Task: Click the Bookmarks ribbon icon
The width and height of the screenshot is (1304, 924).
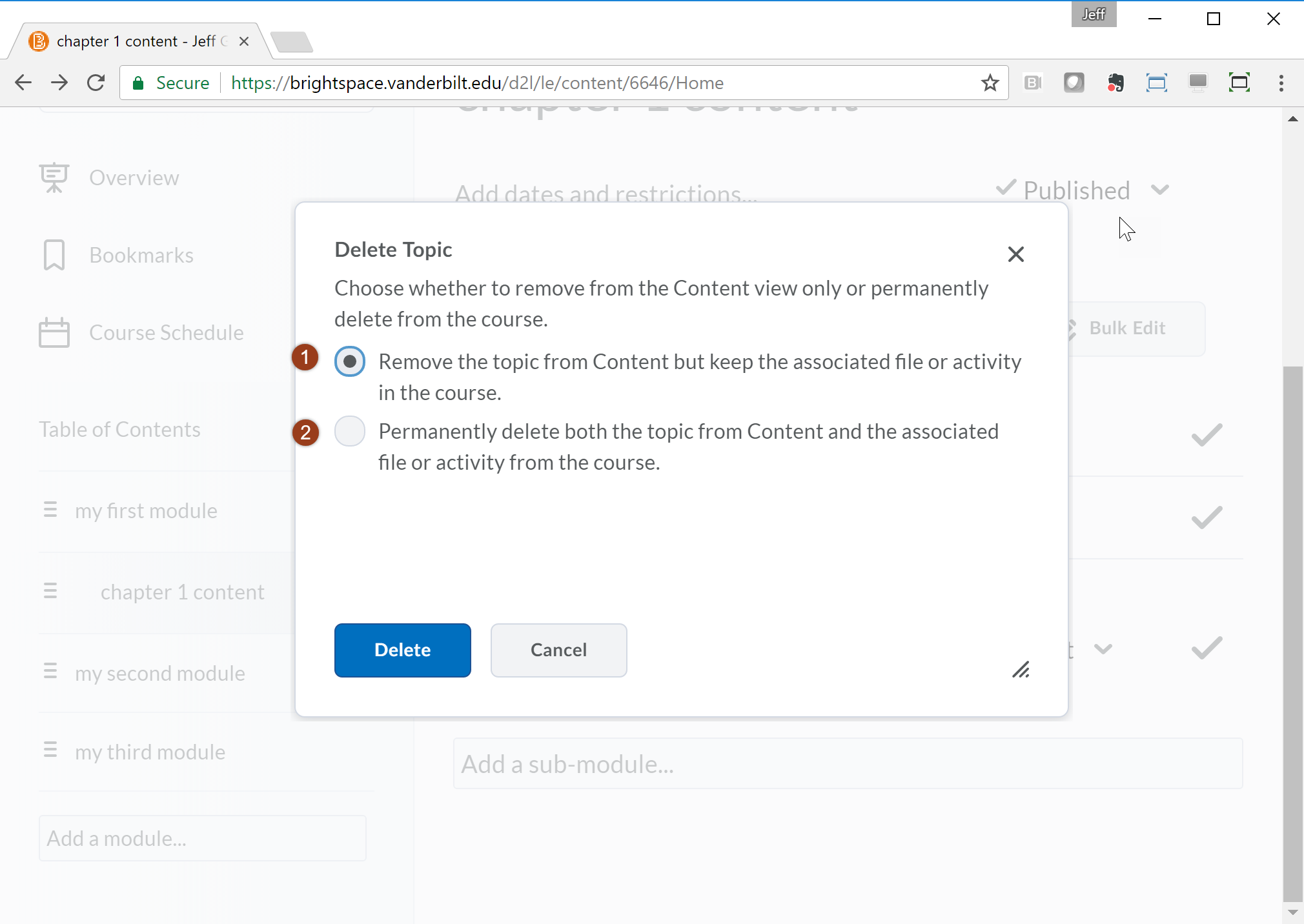Action: pos(54,255)
